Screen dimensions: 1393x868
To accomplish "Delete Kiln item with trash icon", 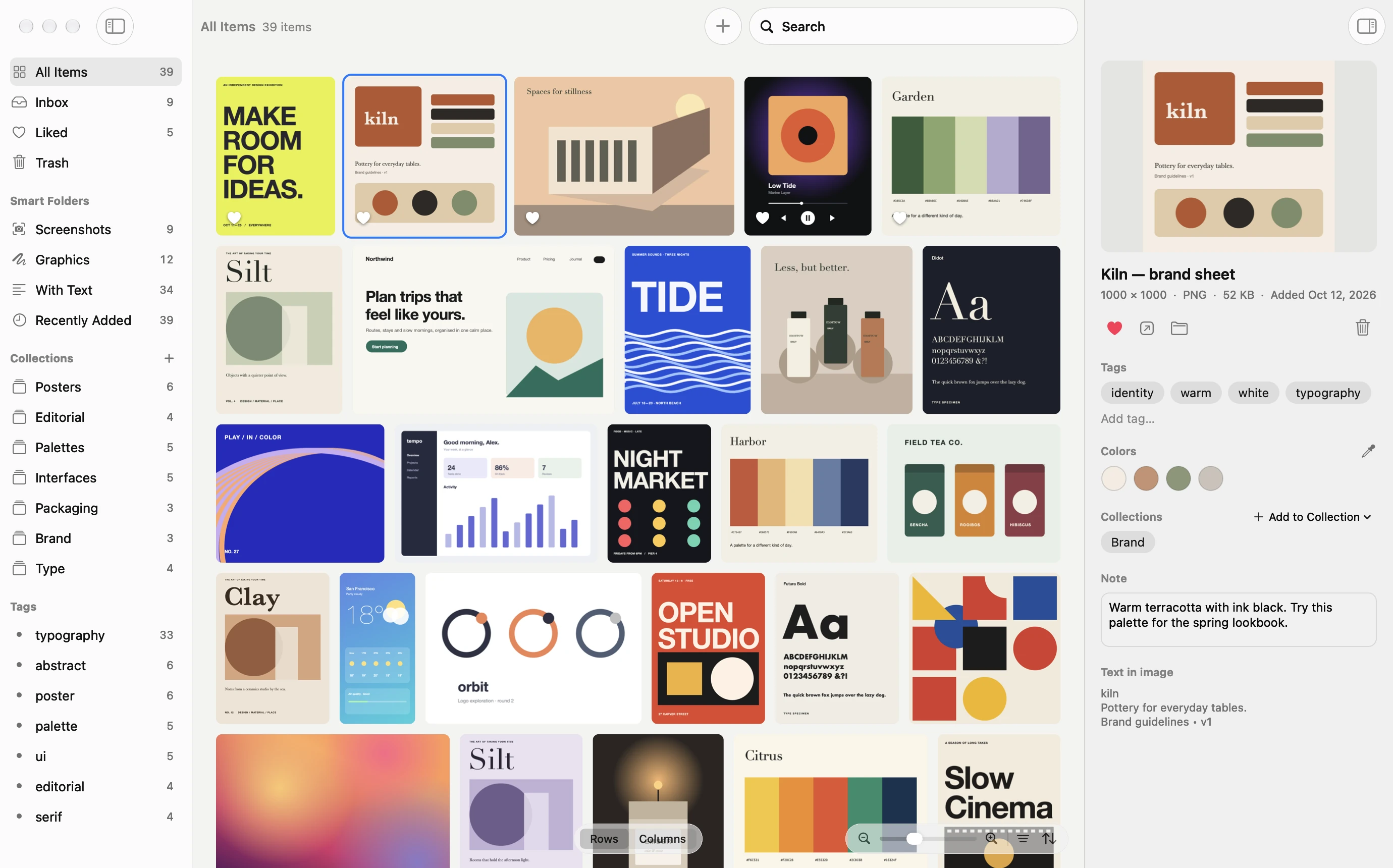I will coord(1363,328).
